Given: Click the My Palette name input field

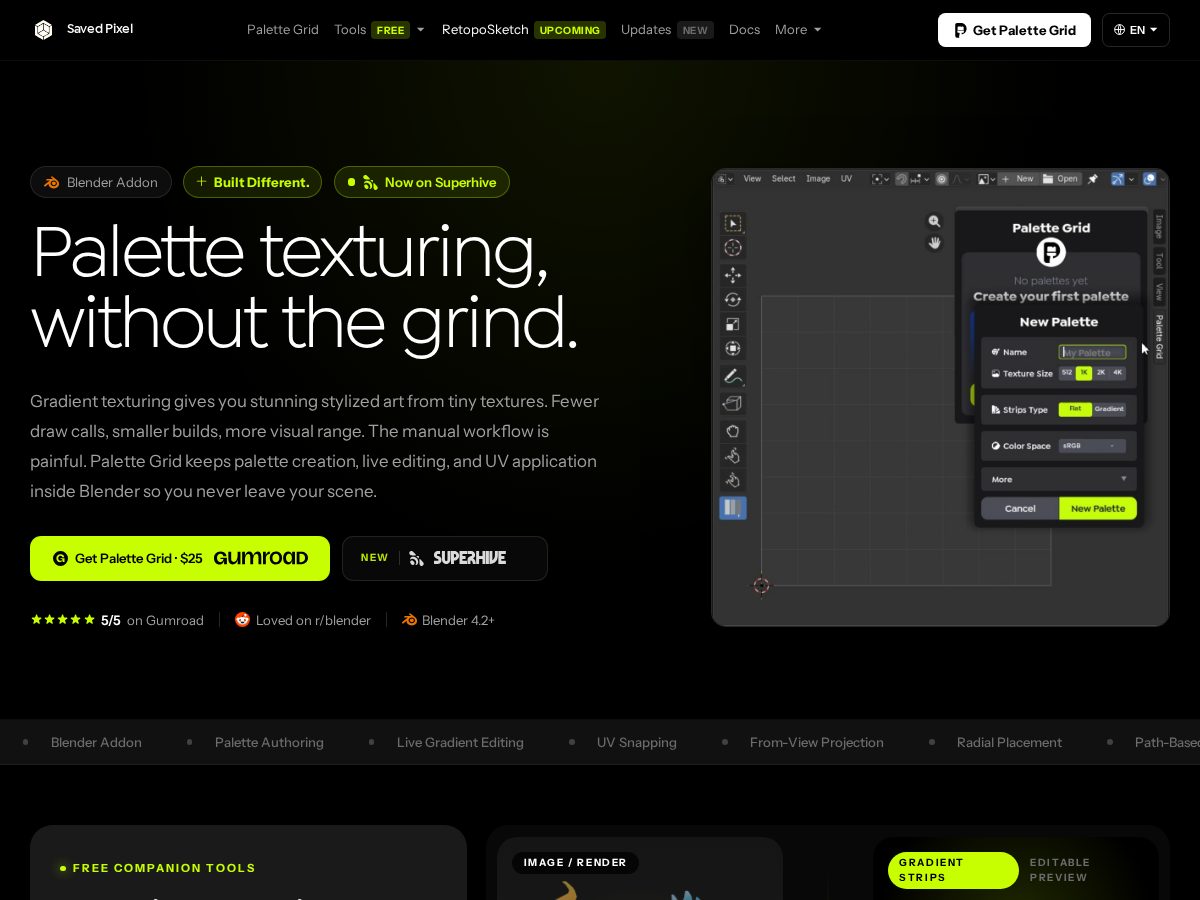Looking at the screenshot, I should point(1092,352).
